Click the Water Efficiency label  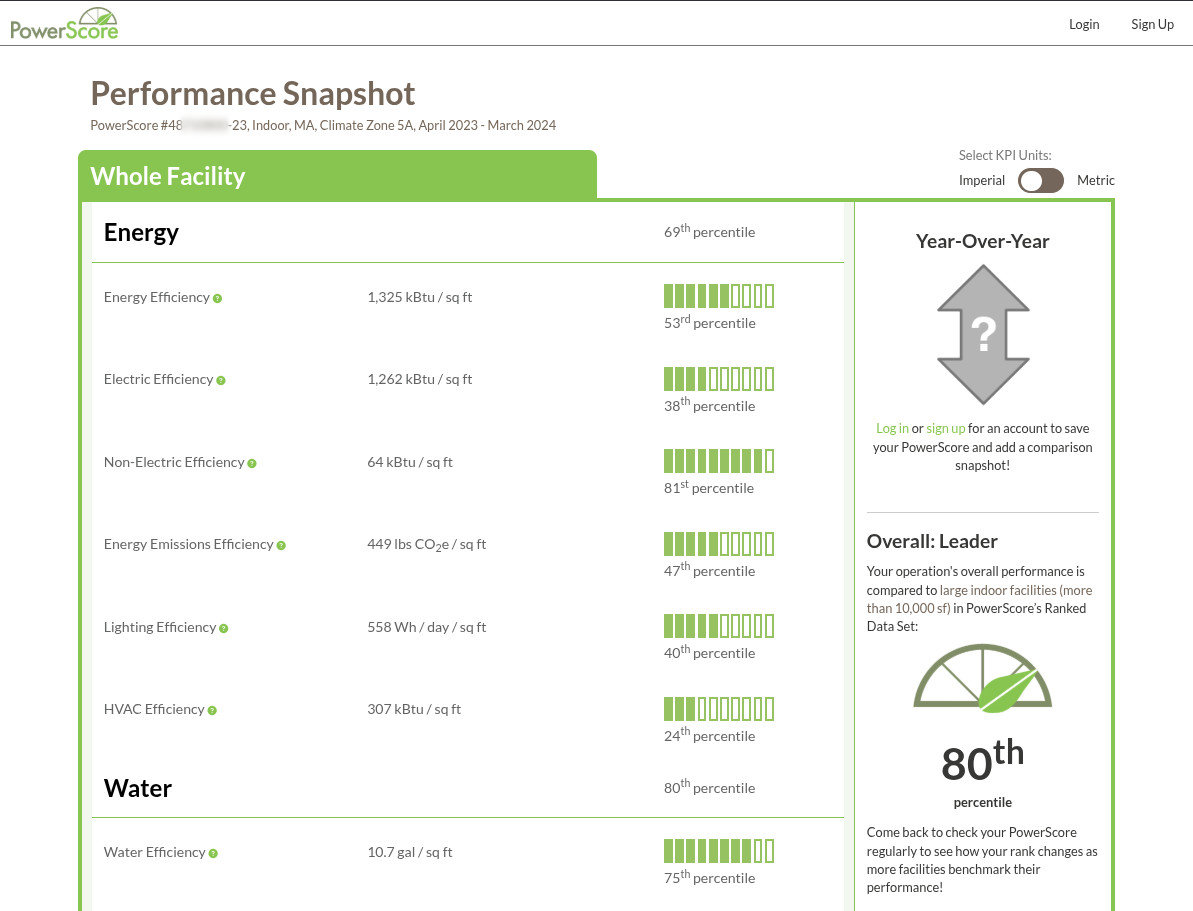click(154, 852)
